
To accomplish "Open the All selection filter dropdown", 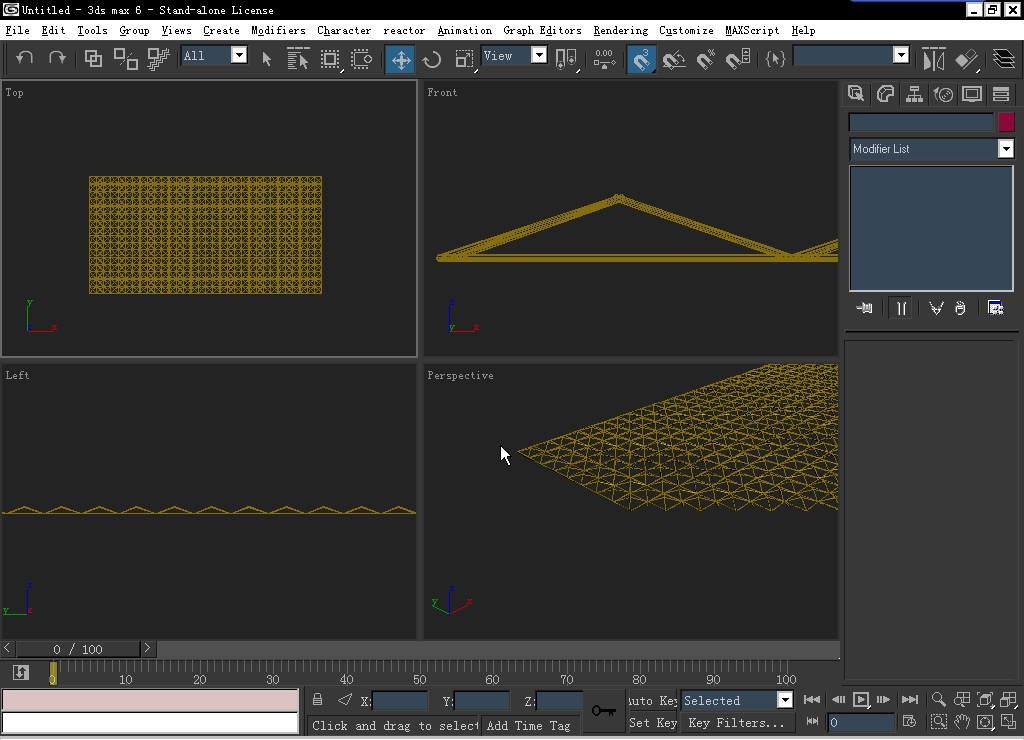I will coord(239,56).
